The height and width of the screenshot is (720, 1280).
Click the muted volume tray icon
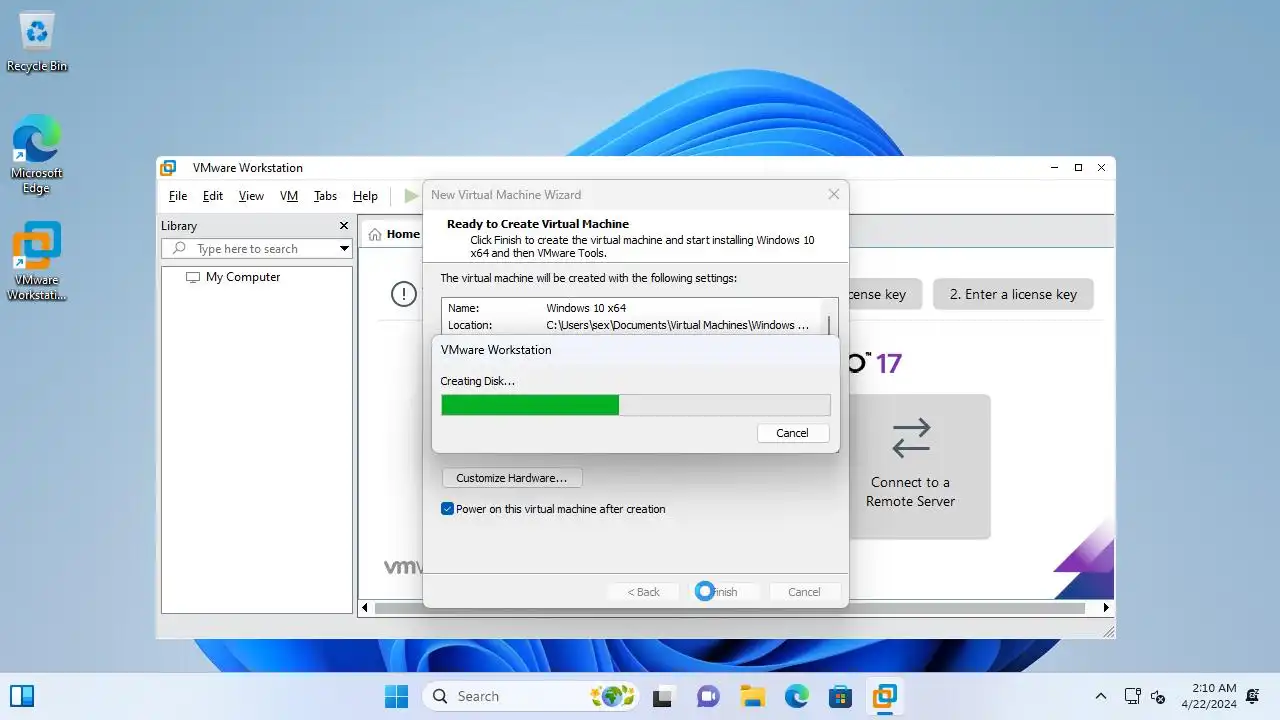tap(1159, 697)
